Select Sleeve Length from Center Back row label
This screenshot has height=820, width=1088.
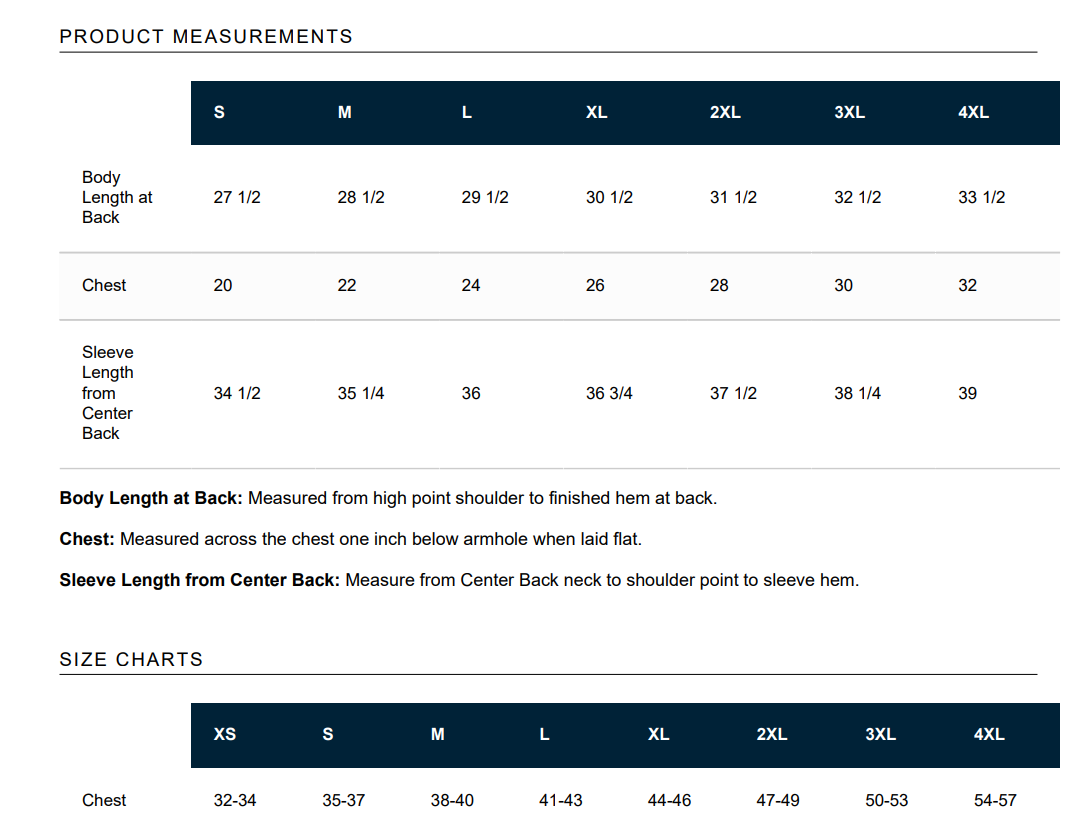(x=108, y=393)
